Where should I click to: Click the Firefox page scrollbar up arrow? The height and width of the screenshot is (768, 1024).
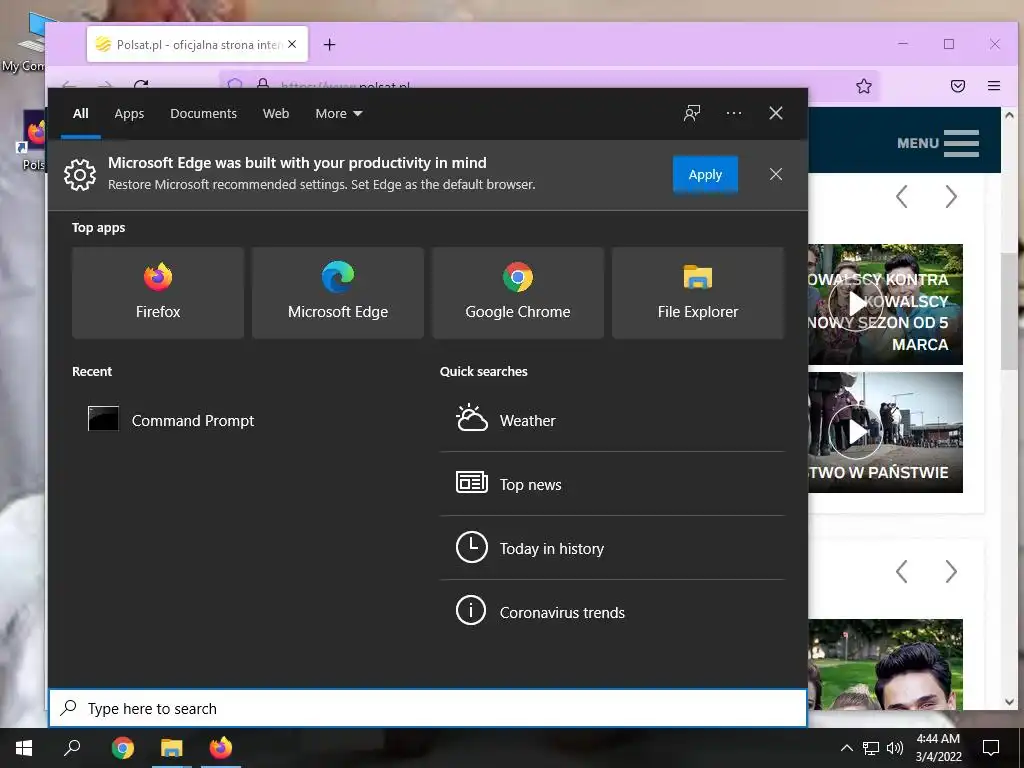click(1010, 115)
